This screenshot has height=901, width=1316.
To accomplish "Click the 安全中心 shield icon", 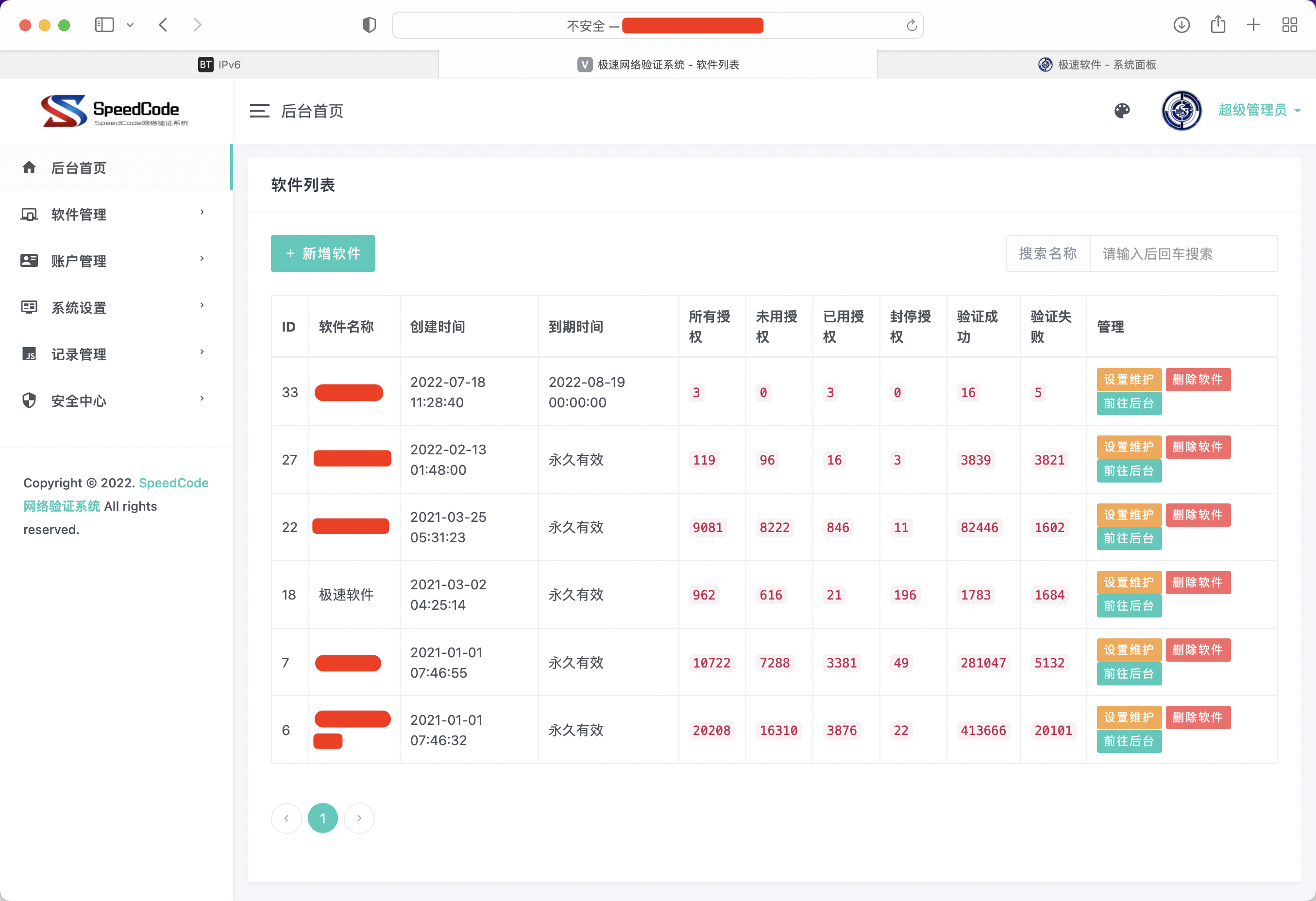I will click(29, 400).
